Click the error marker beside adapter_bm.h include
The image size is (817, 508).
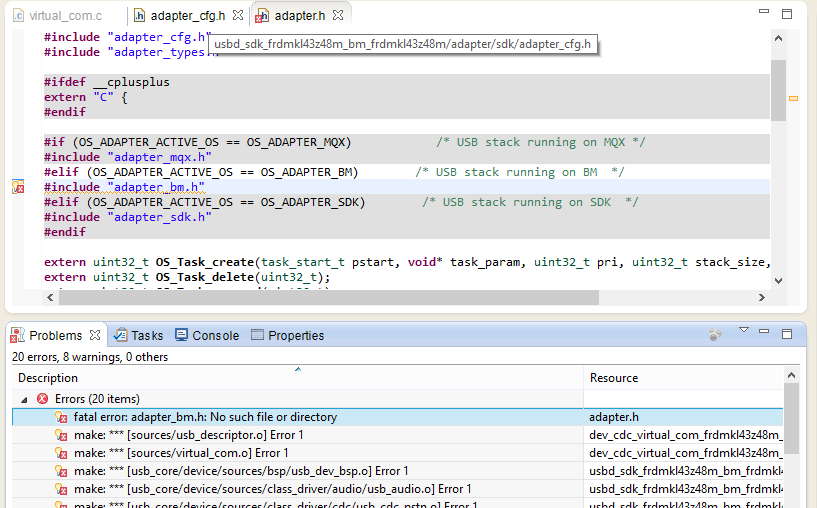click(18, 187)
